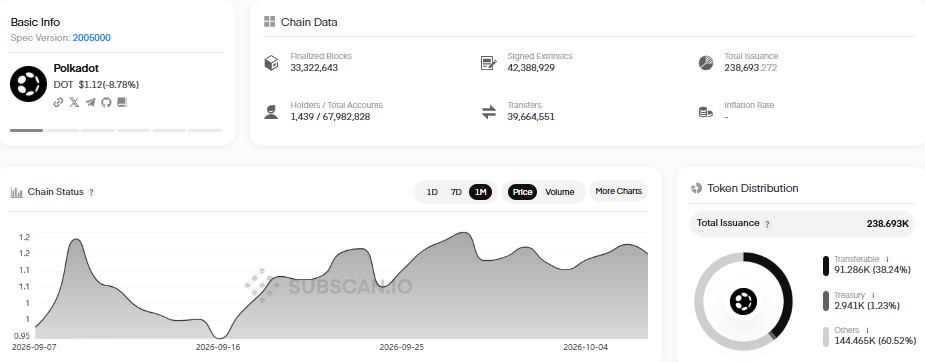The image size is (925, 362).
Task: Open the Polkadot Telegram icon
Action: [90, 102]
